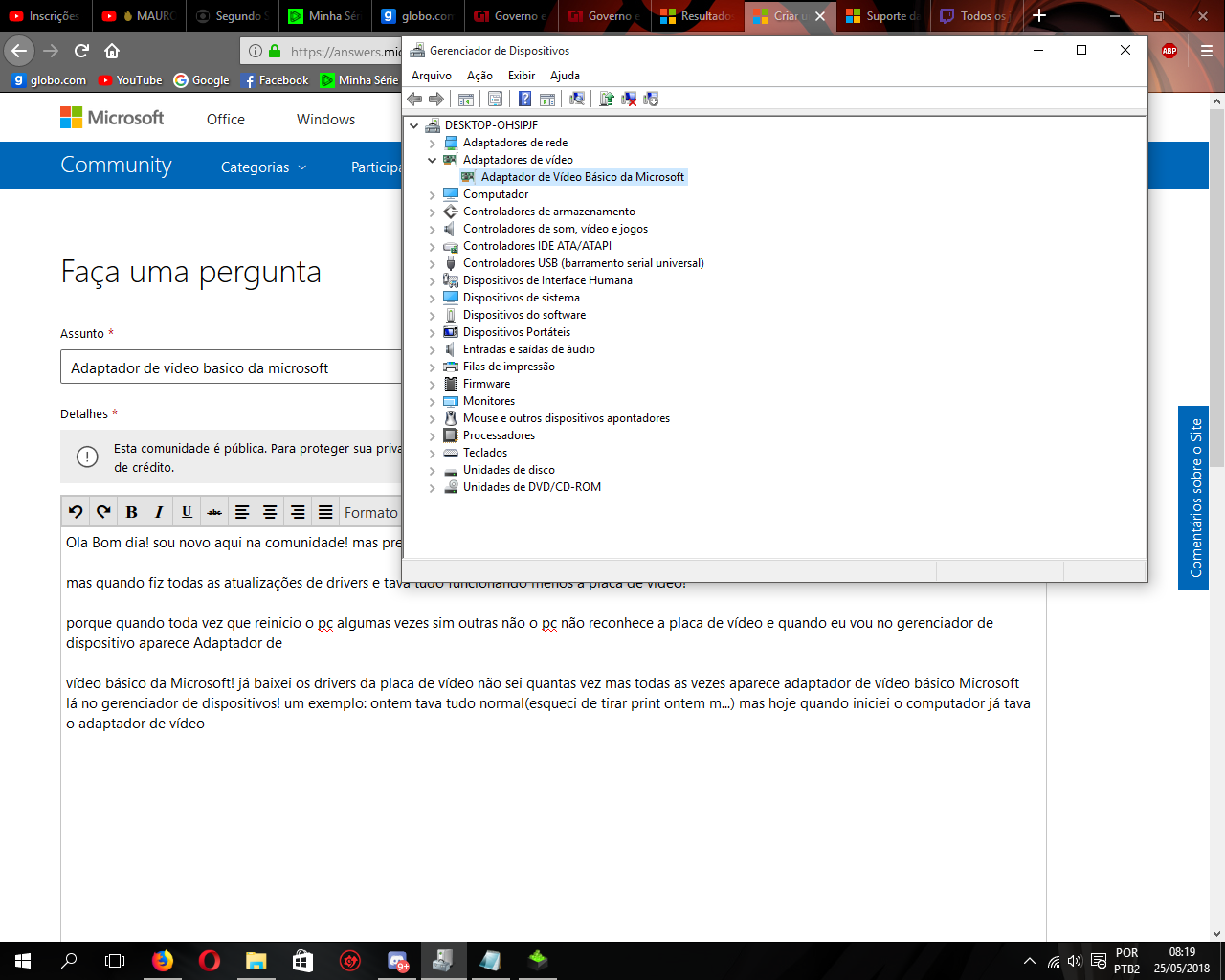1225x980 pixels.
Task: Click show/hide action pane toolbar icon
Action: point(547,99)
